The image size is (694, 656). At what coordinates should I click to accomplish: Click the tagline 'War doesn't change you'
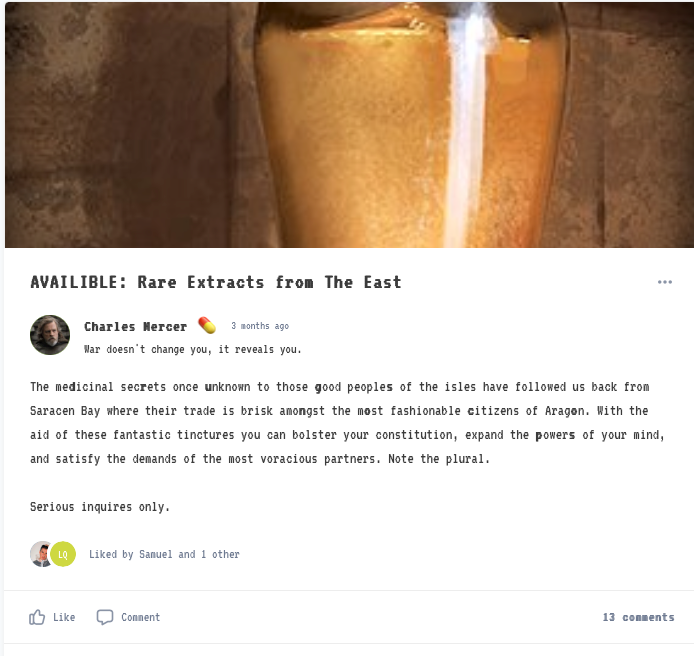pos(193,349)
